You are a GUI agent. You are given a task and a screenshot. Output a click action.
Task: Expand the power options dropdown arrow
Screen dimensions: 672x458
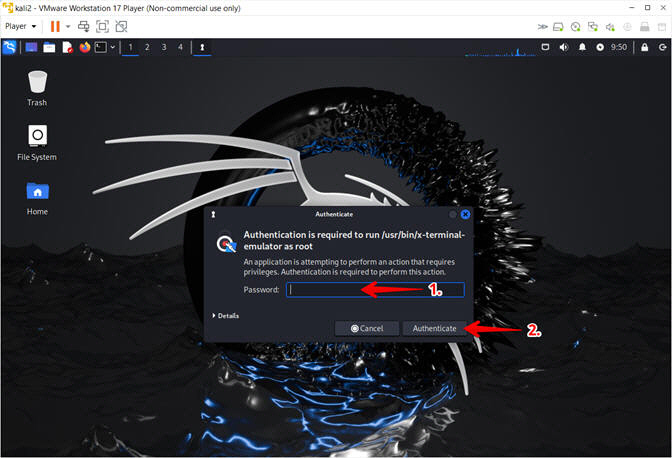point(68,27)
